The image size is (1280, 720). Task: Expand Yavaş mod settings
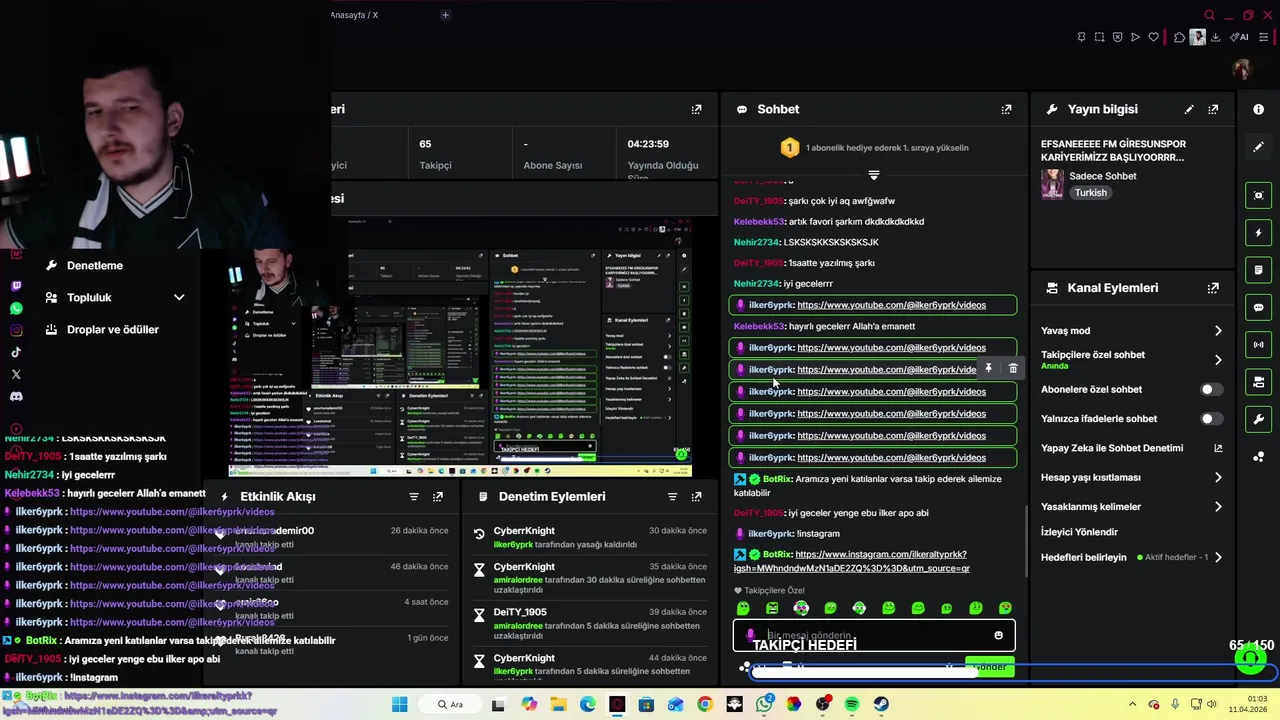[1218, 331]
